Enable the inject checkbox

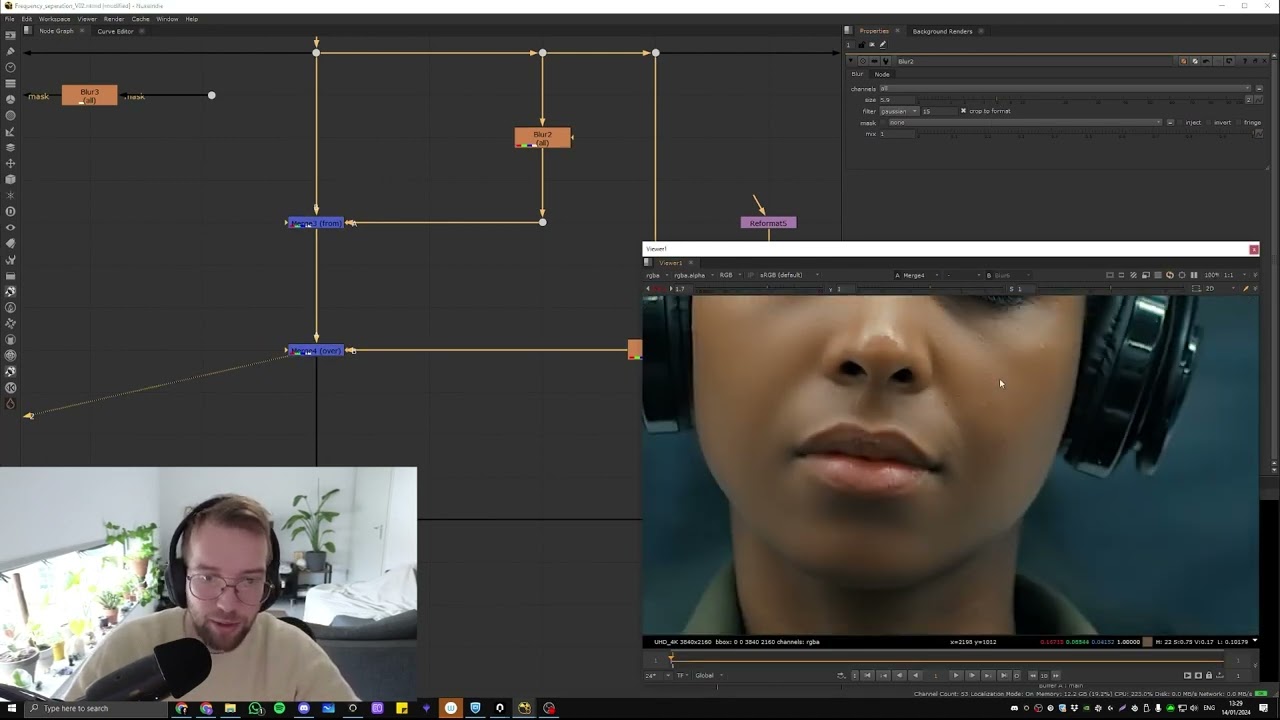[x=1181, y=123]
